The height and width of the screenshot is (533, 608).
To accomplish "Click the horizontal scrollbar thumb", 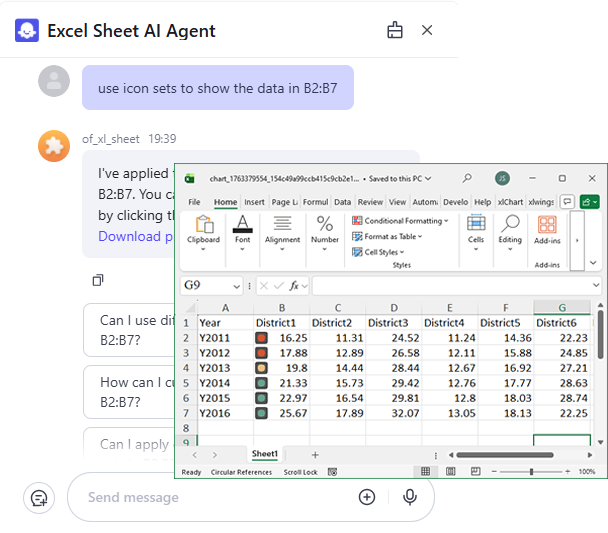I will 505,455.
